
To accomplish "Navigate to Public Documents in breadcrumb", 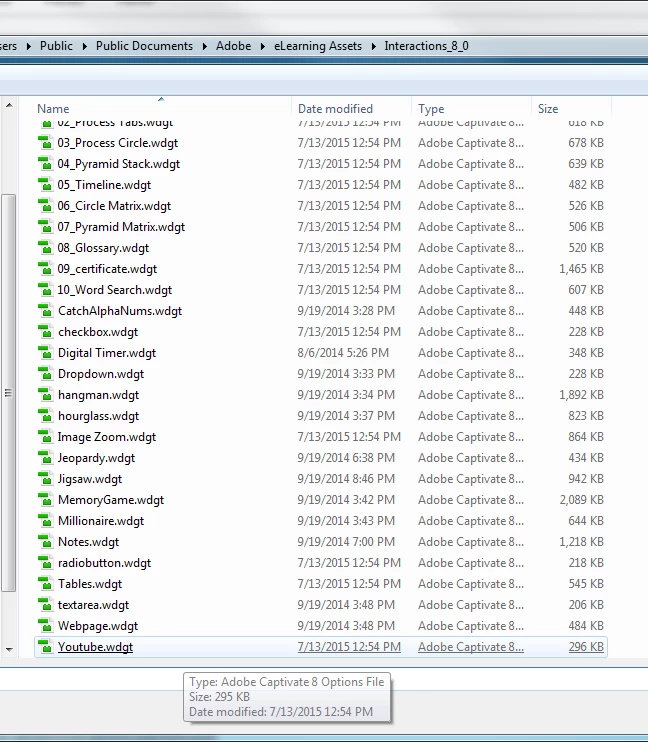I will (x=144, y=46).
